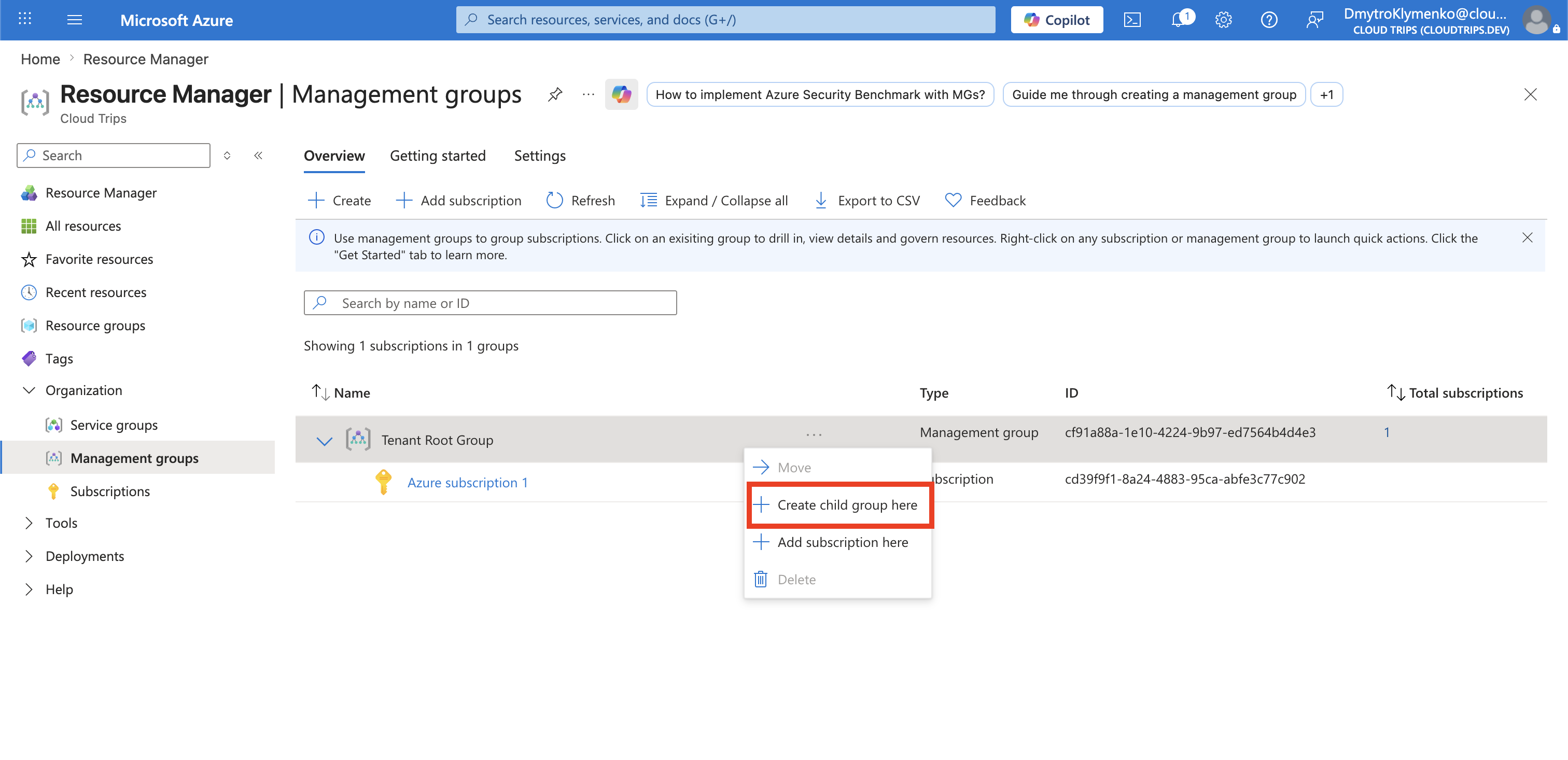
Task: Click the total subscriptions count 1 link
Action: (1387, 432)
